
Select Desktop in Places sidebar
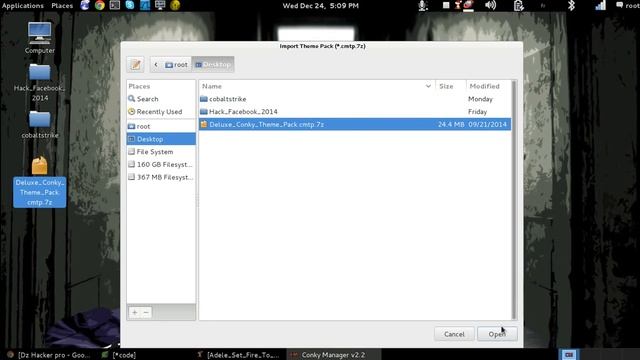161,139
